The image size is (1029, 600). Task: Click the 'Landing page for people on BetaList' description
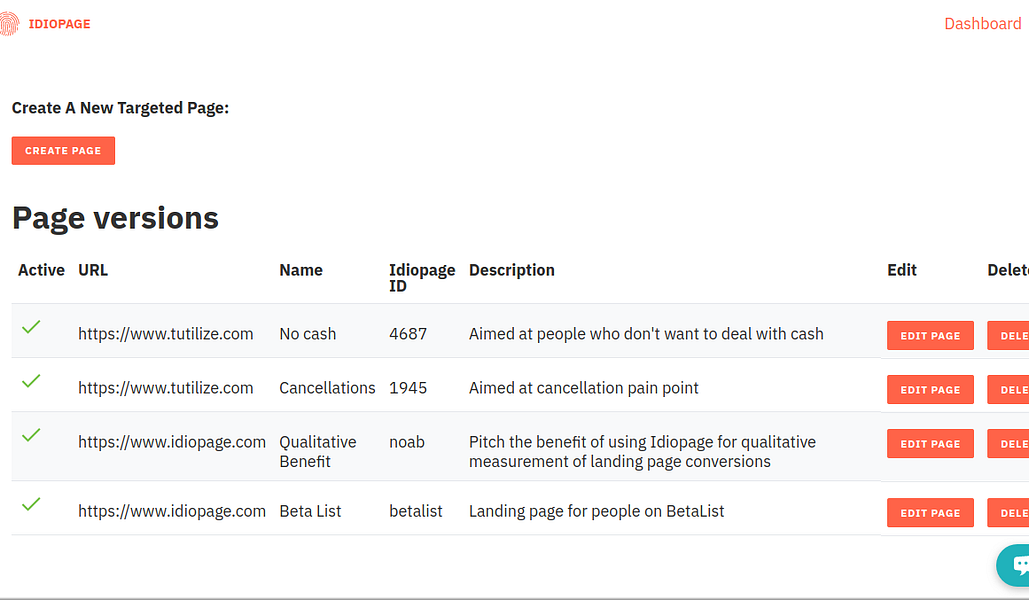pos(597,511)
